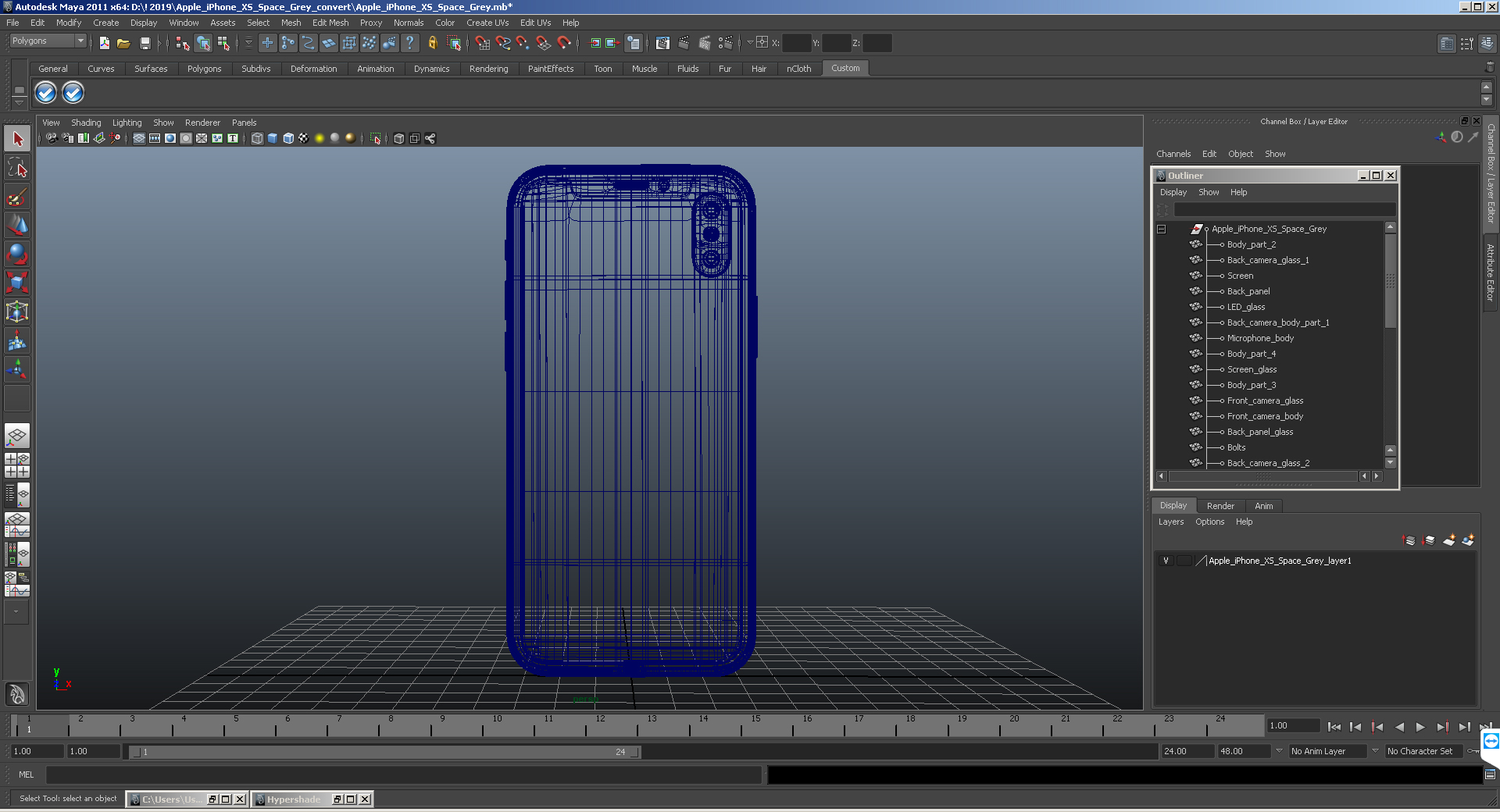Choose the Move tool cone icon
1500x812 pixels.
point(17,226)
